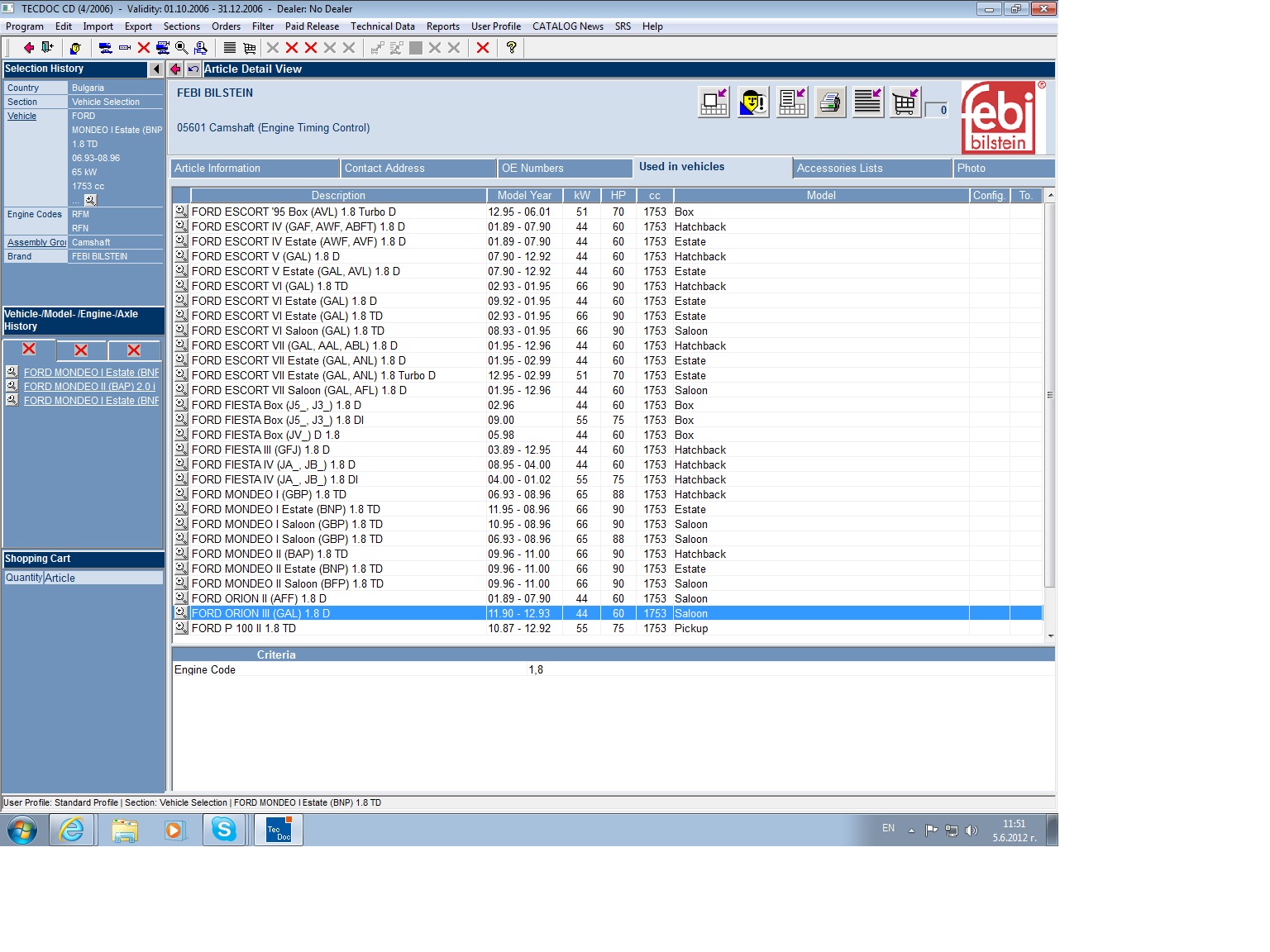Click magnifier icon beside FORD MONDEO II (BAP) 2.0 i
Screen dimensions: 1270x952
click(12, 386)
